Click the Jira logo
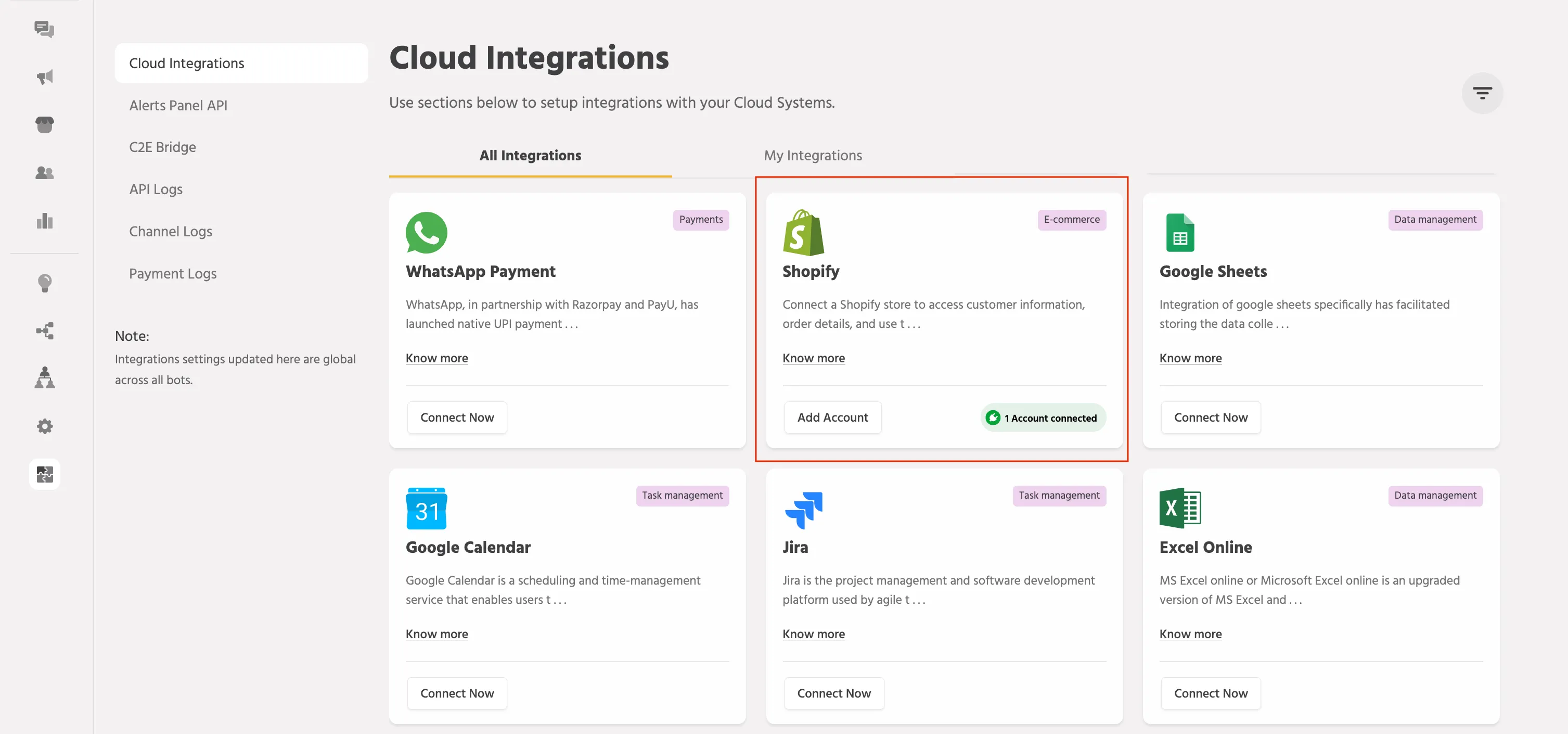 [803, 510]
